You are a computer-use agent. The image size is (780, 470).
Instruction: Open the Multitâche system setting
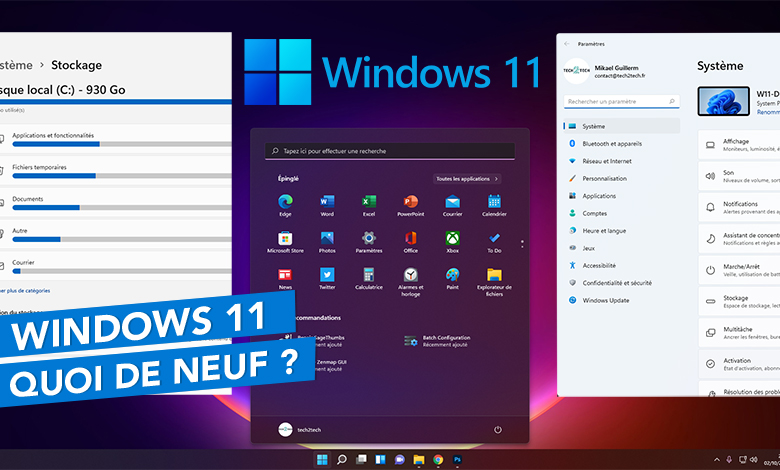point(739,333)
